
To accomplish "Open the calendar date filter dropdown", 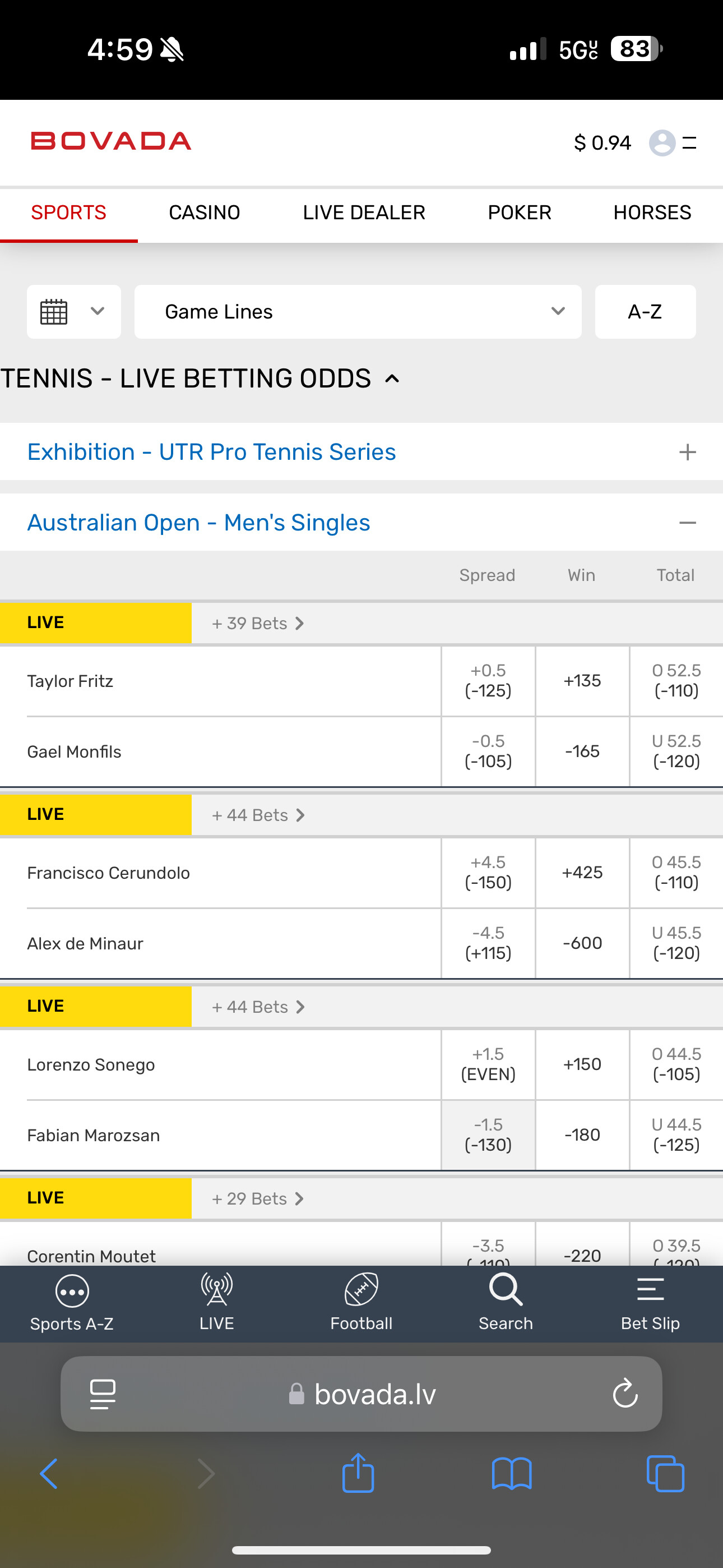I will [73, 312].
